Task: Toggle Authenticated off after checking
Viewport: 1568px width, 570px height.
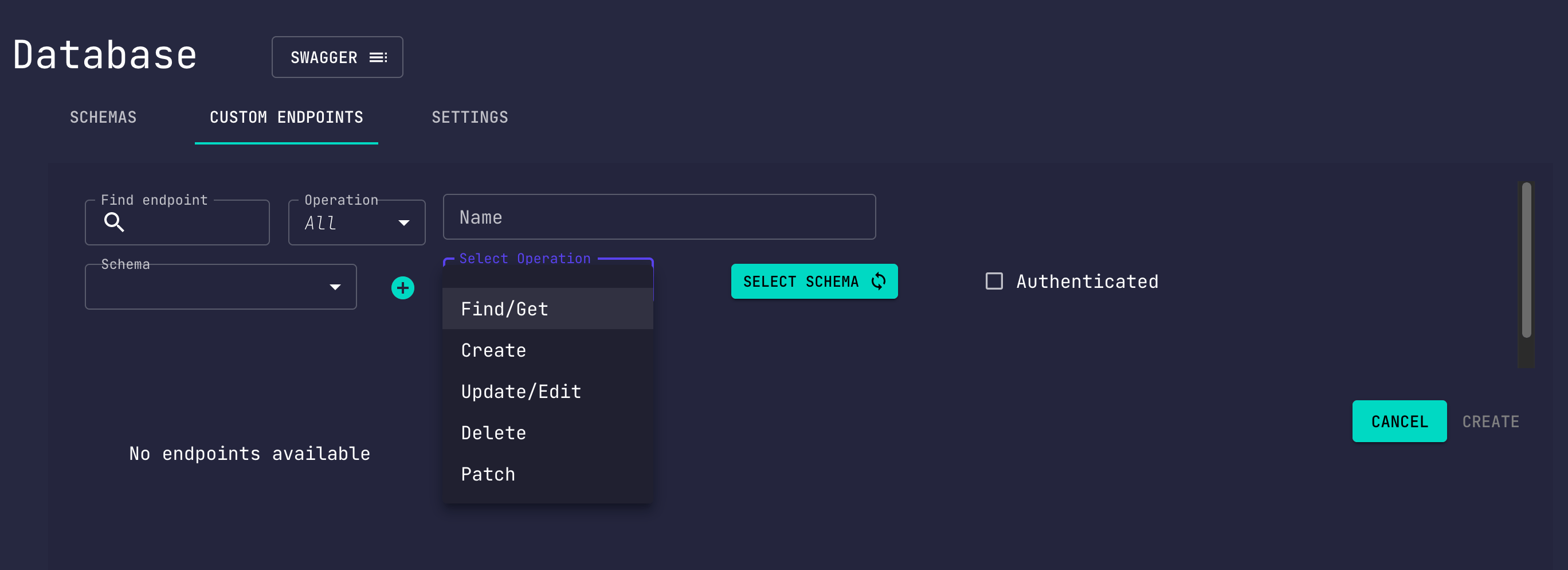Action: click(994, 282)
